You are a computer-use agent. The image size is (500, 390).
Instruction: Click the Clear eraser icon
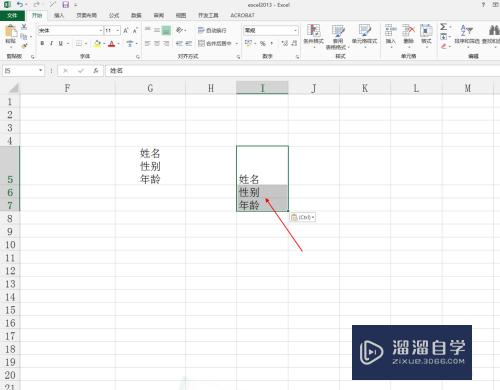pos(443,46)
